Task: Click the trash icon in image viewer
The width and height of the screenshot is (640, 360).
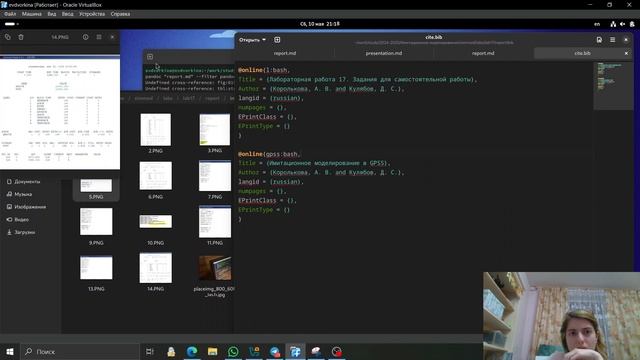Action: [x=21, y=37]
